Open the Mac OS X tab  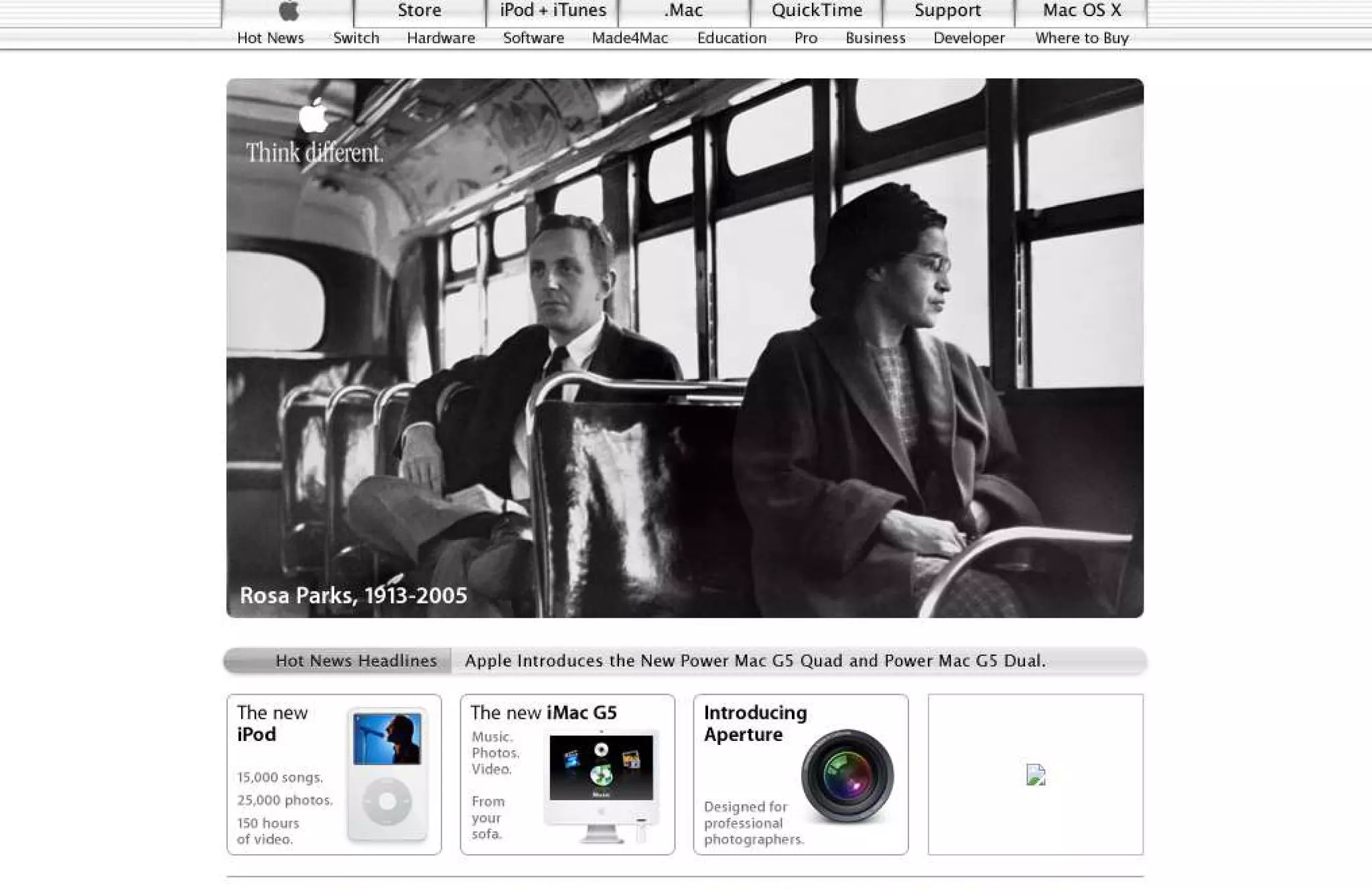1081,11
